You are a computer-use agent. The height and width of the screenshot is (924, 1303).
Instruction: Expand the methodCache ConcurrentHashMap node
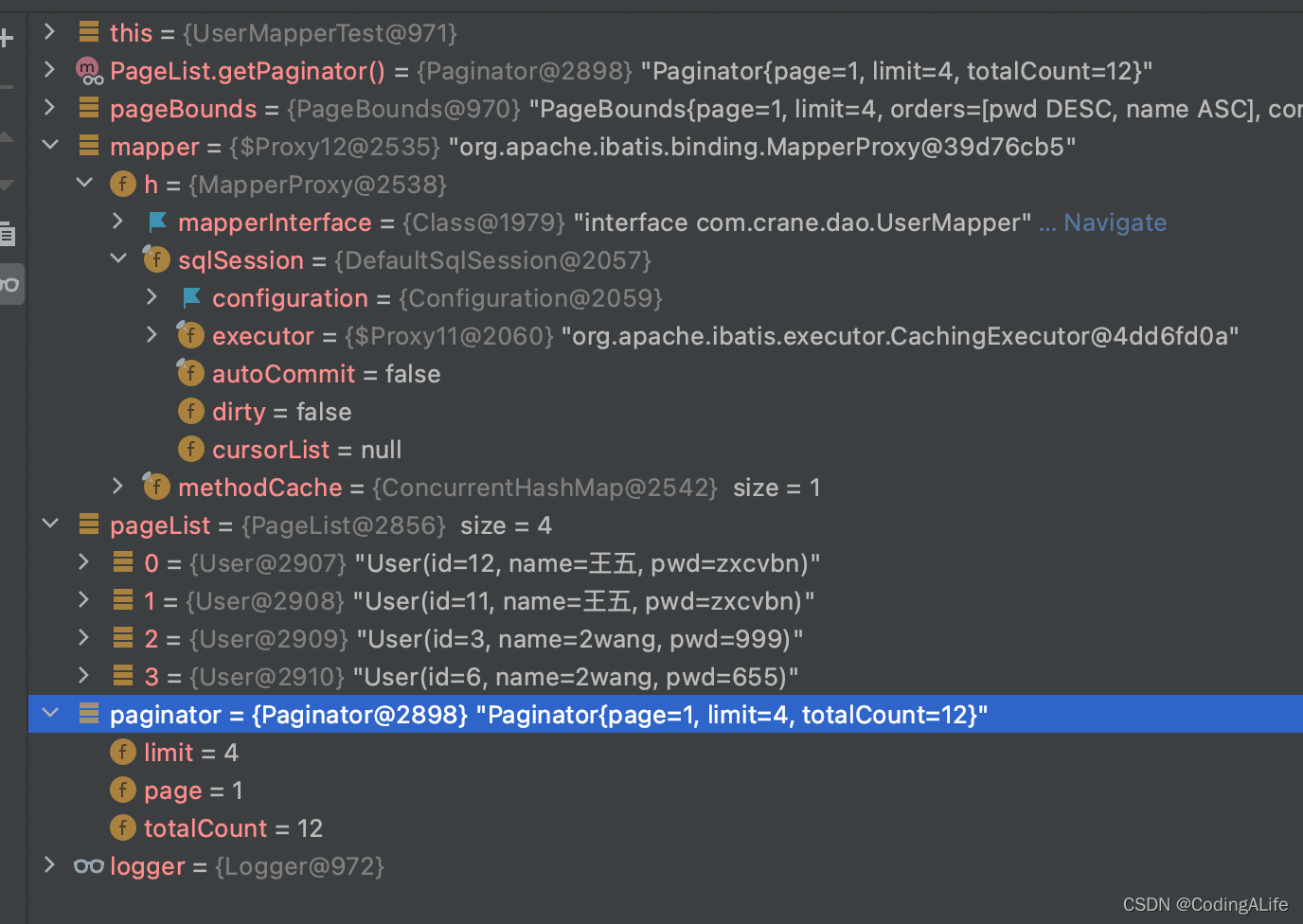click(x=117, y=486)
